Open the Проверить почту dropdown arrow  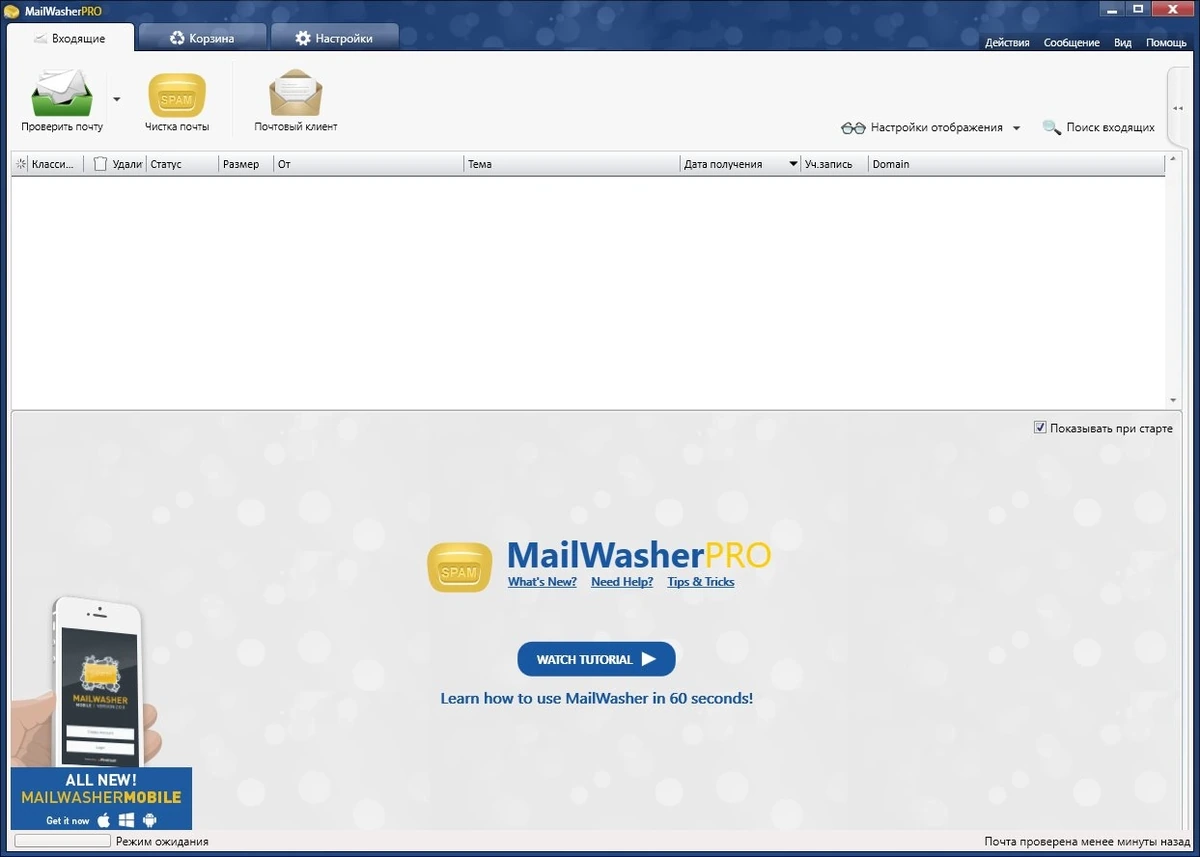click(116, 99)
